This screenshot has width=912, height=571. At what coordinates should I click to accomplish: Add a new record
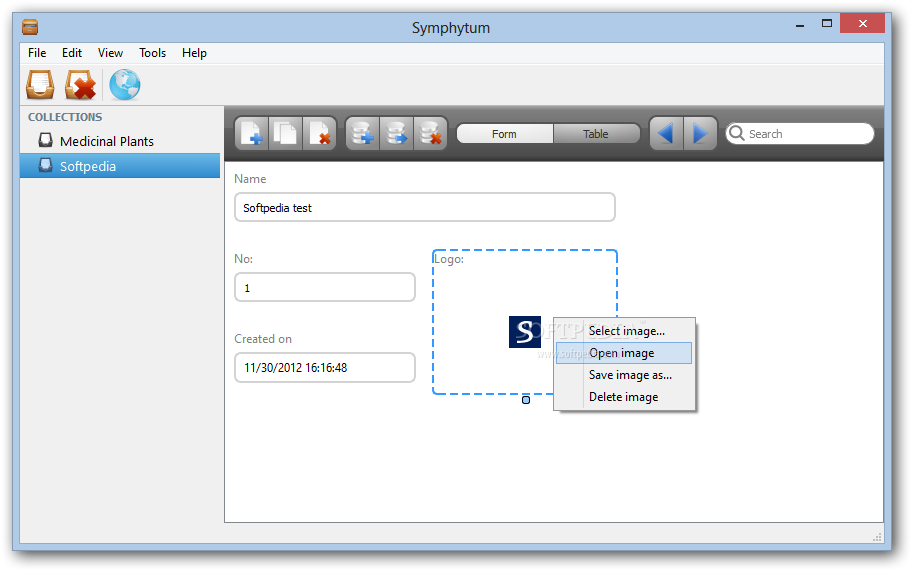[251, 133]
